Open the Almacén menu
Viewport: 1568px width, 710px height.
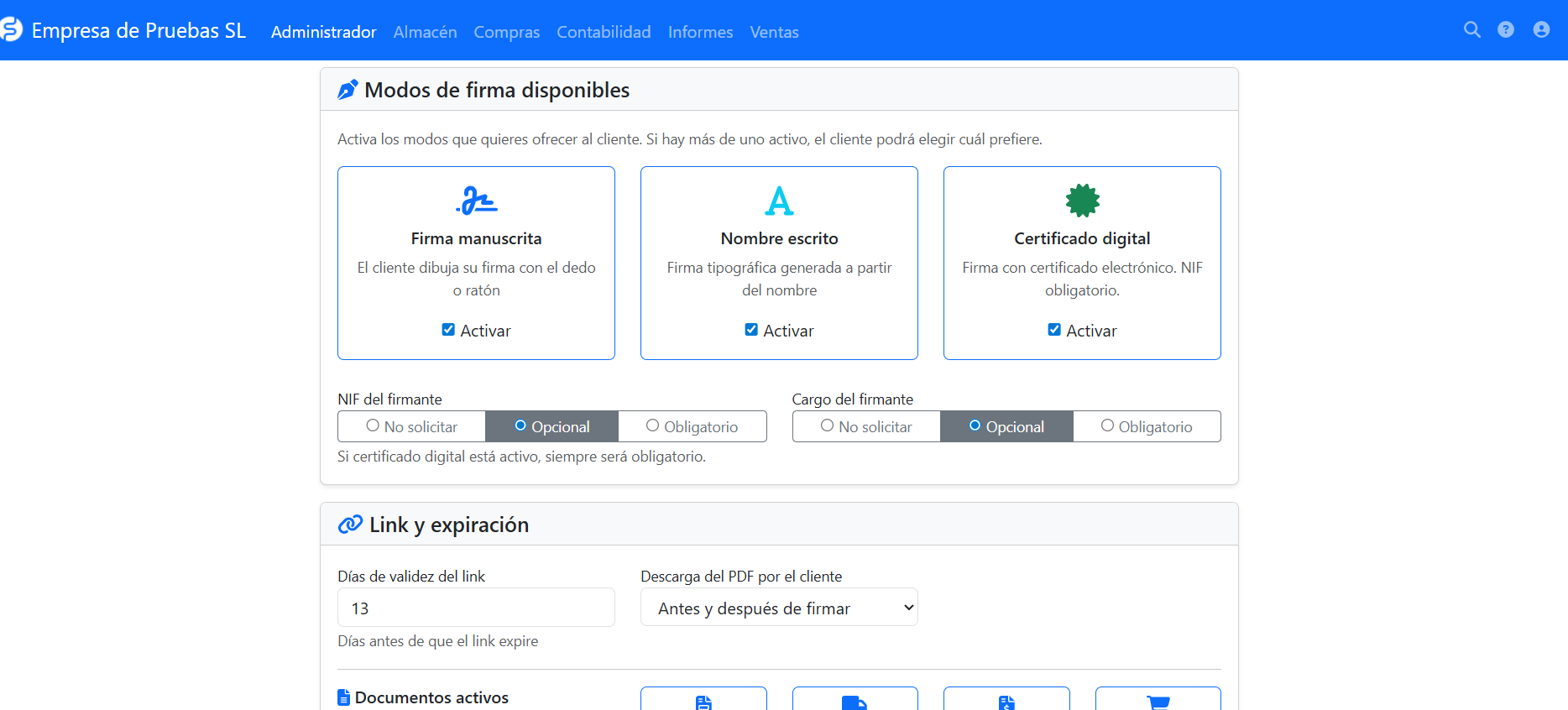425,32
